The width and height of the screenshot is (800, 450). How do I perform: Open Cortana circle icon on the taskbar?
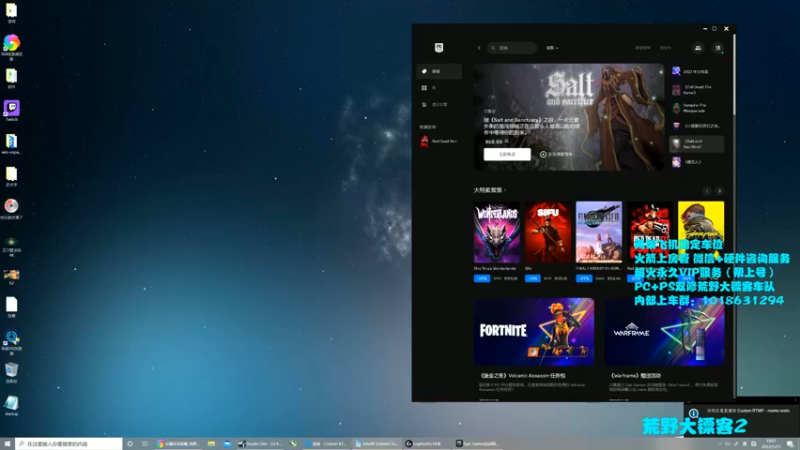point(130,444)
